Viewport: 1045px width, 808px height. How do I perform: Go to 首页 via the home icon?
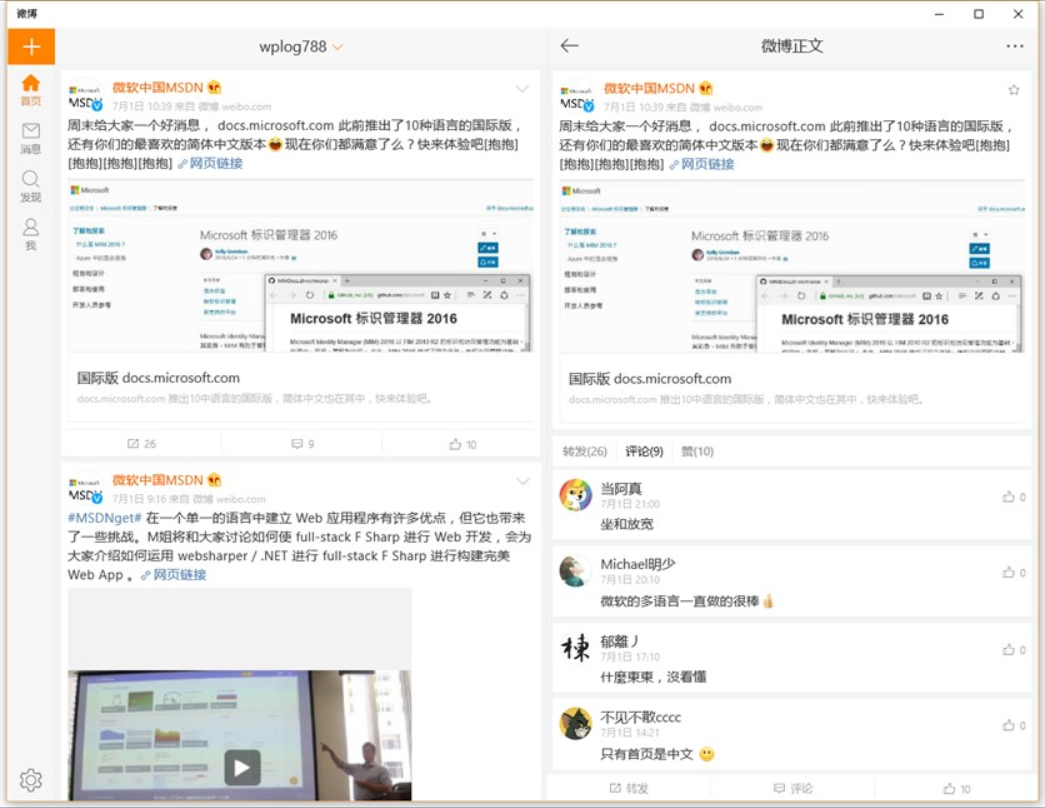tap(31, 84)
